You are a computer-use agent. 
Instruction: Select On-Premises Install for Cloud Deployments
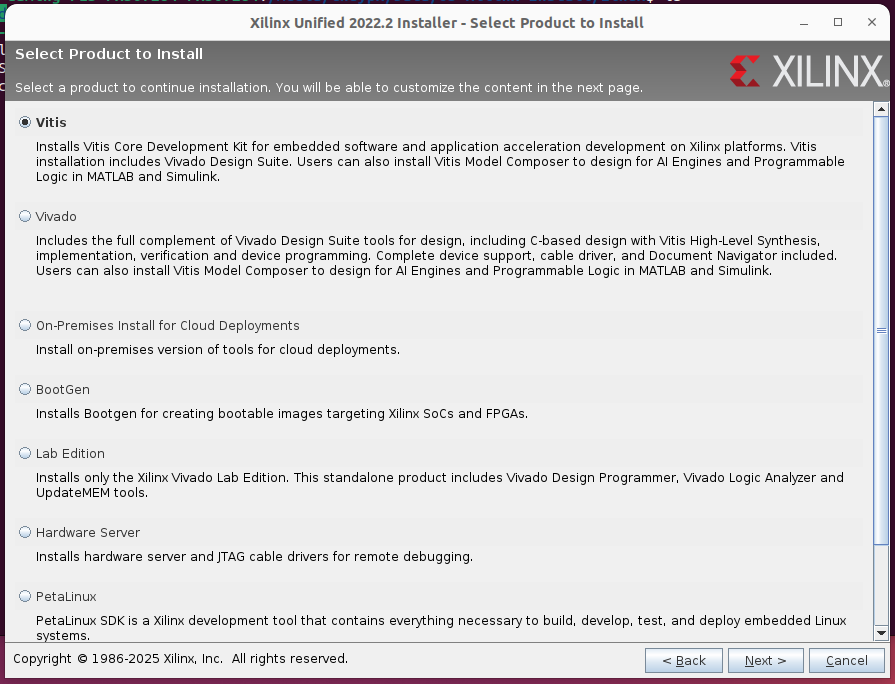click(x=25, y=325)
